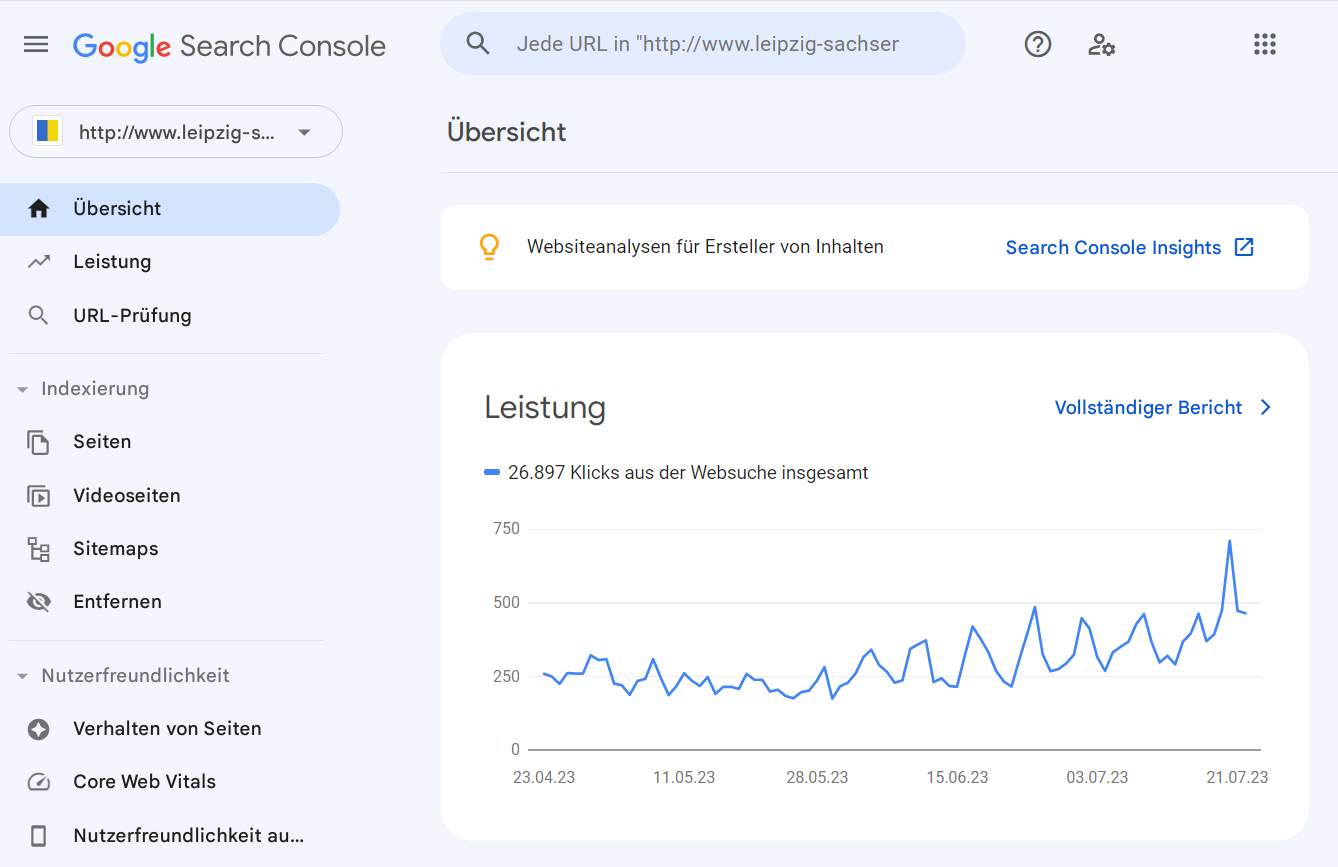The height and width of the screenshot is (867, 1338).
Task: Click the 750 y-axis value
Action: point(506,528)
